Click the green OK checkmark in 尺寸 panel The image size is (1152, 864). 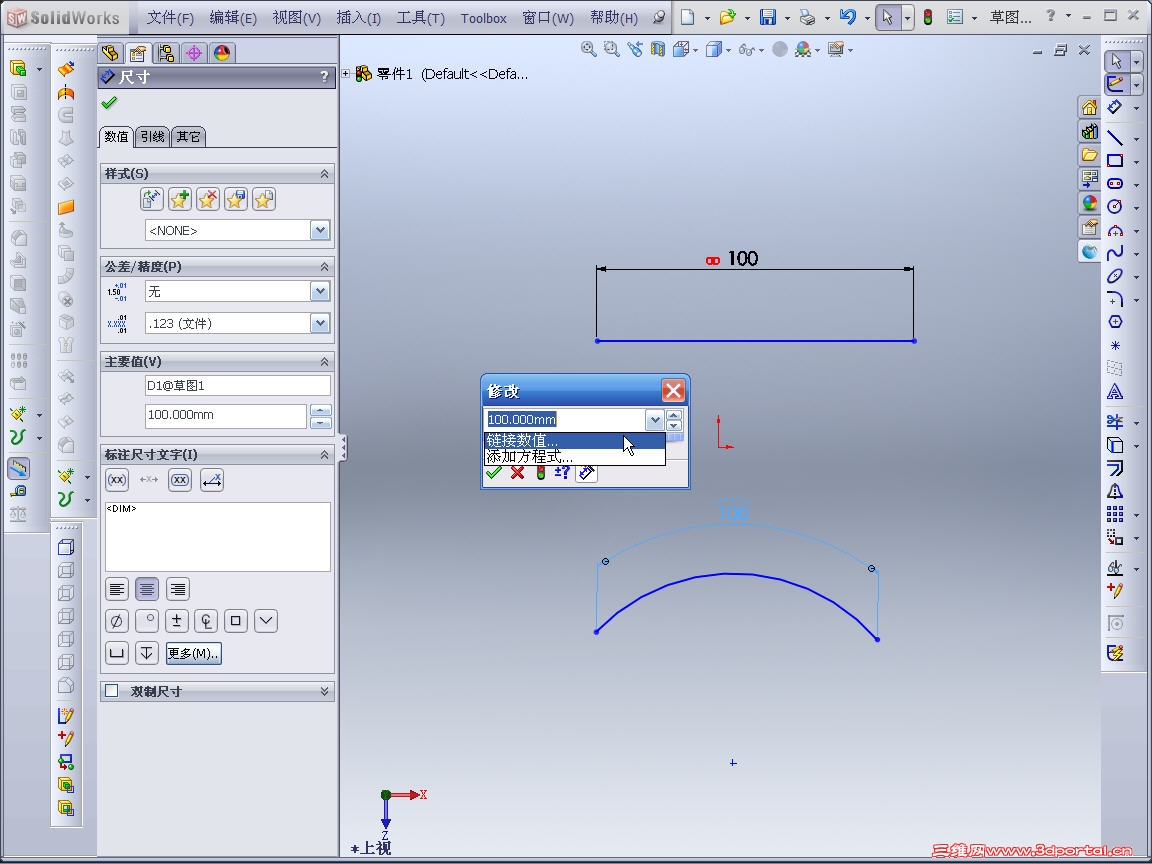[x=109, y=103]
